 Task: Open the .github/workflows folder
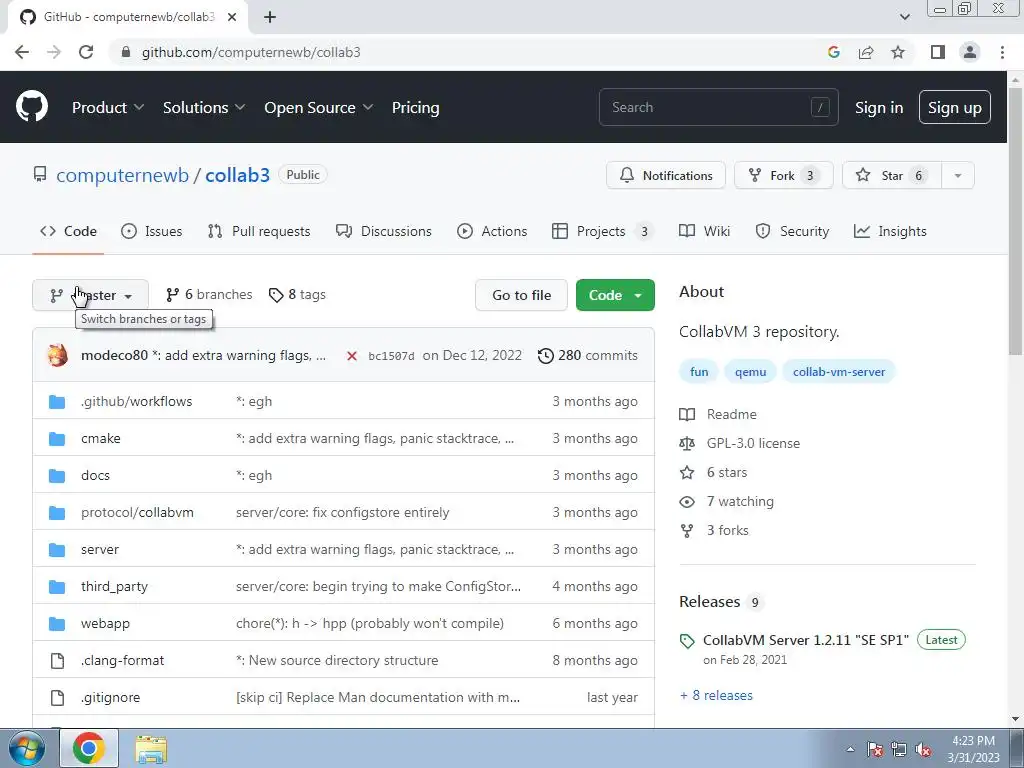[x=136, y=402]
